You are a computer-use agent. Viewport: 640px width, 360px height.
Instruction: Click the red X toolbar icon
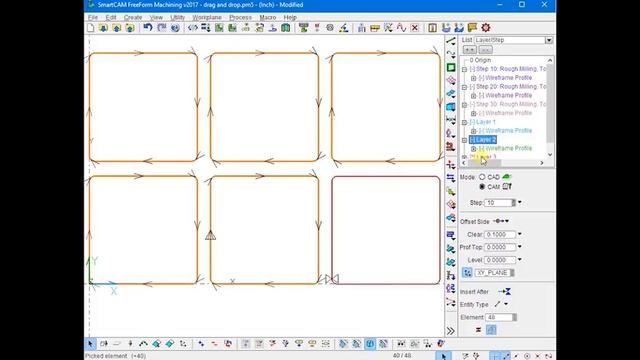coord(415,28)
